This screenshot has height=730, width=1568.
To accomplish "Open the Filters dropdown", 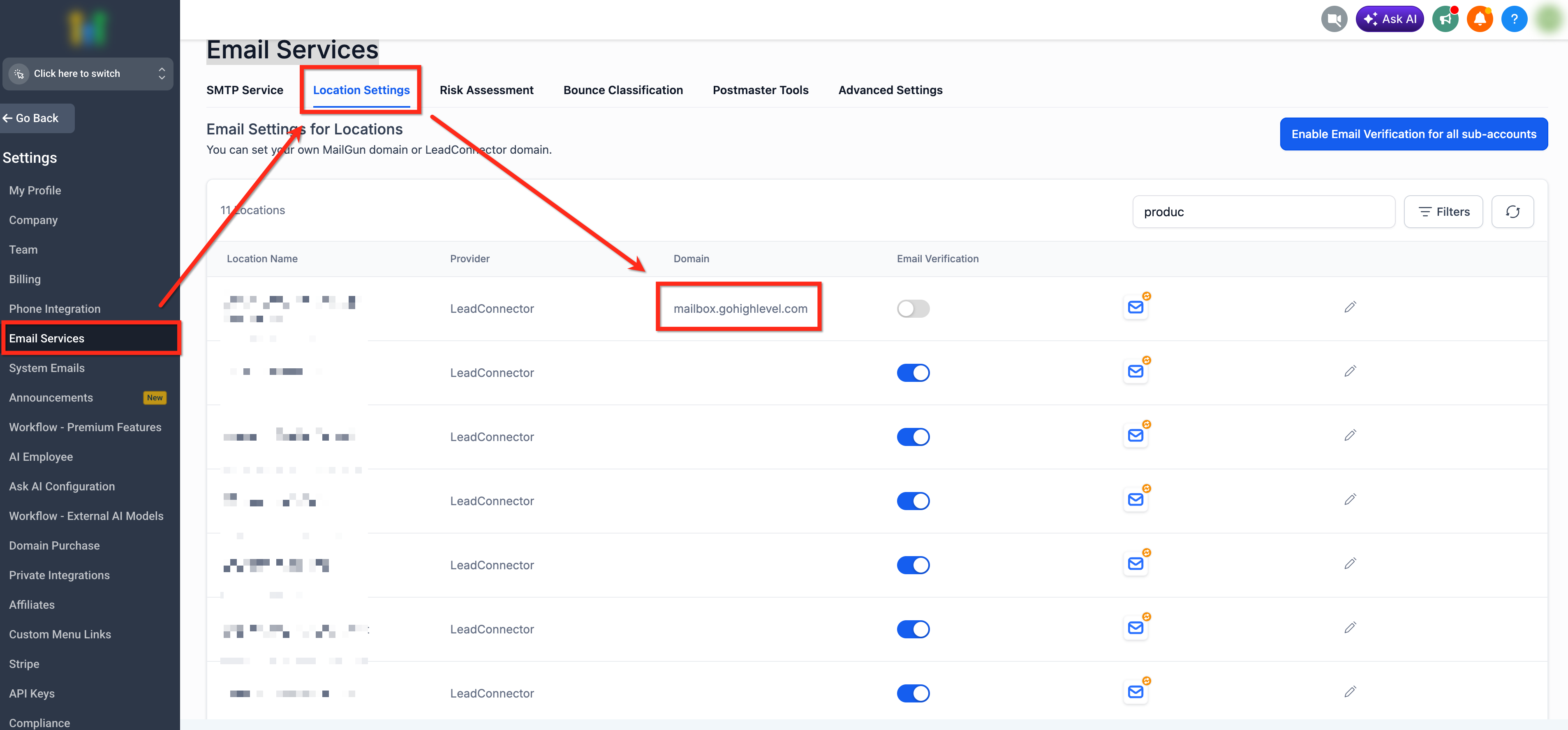I will tap(1443, 212).
